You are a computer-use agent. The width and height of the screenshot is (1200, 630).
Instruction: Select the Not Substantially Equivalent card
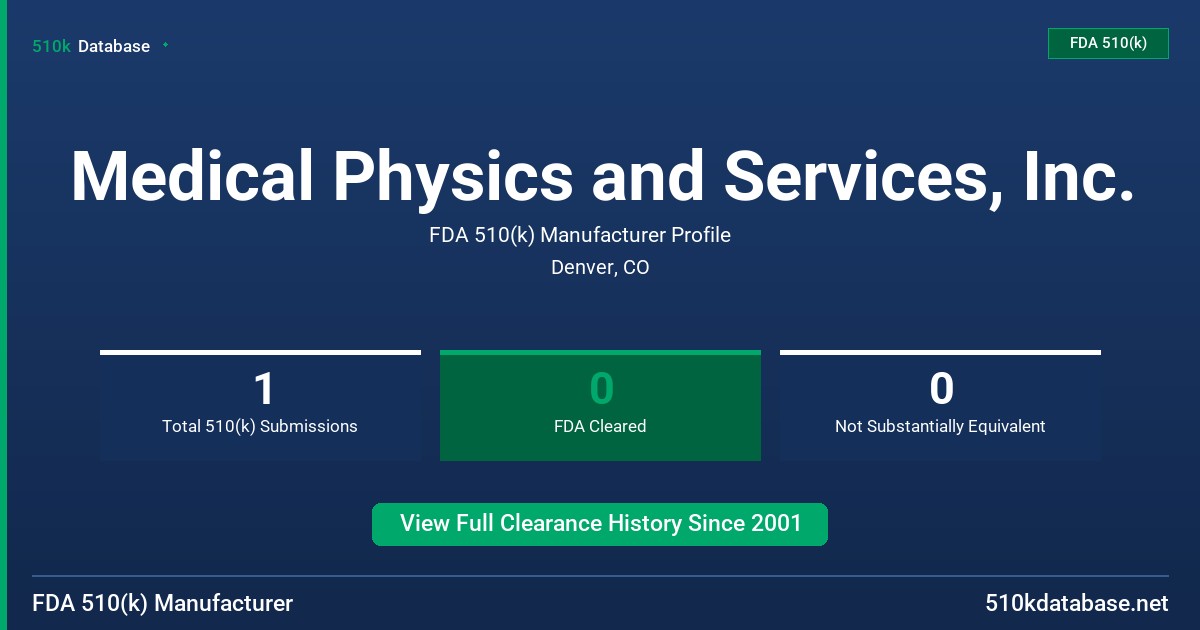coord(940,405)
